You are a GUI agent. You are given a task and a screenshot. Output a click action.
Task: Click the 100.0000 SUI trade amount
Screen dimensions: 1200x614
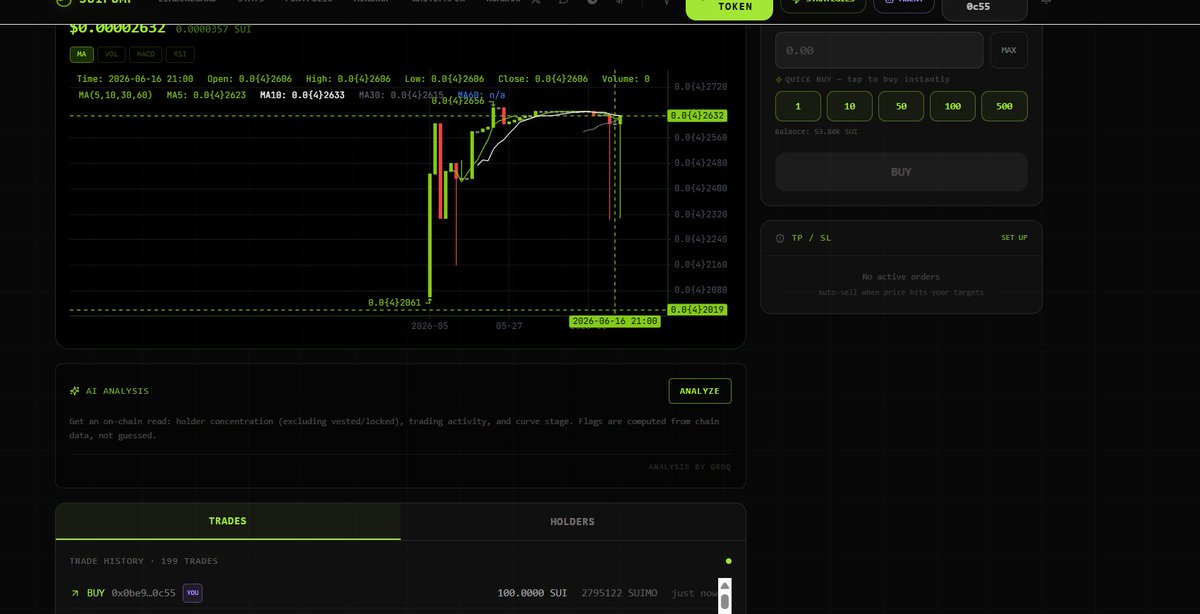[x=534, y=593]
